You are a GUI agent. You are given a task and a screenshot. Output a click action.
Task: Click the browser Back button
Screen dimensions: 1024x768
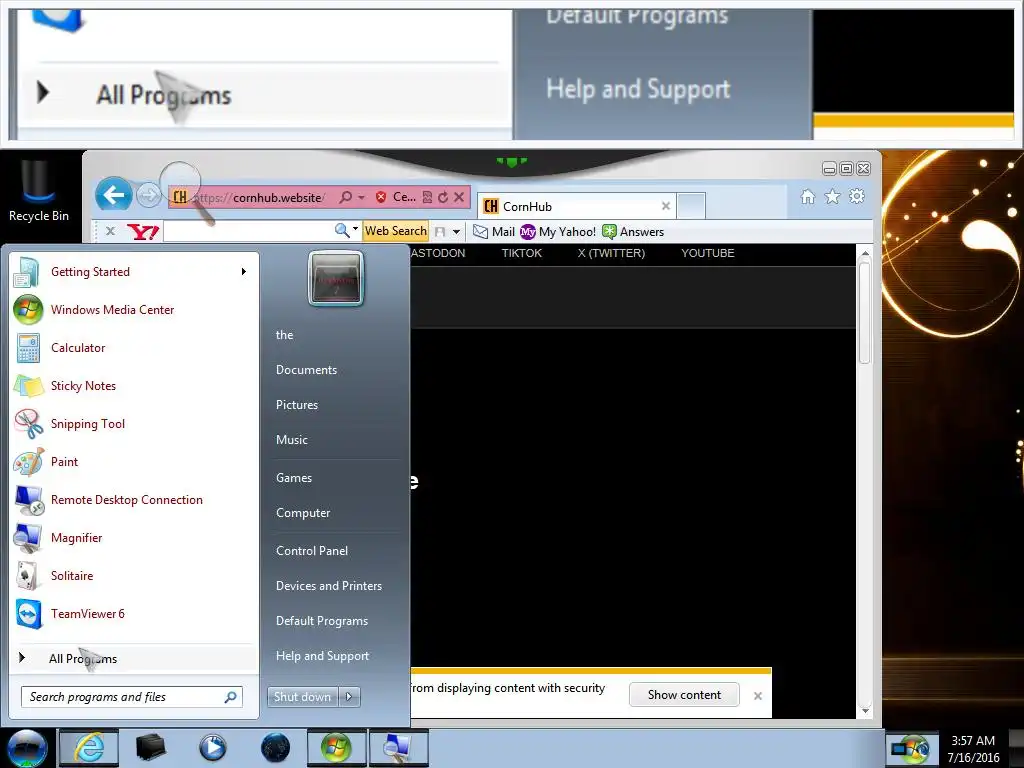point(114,195)
